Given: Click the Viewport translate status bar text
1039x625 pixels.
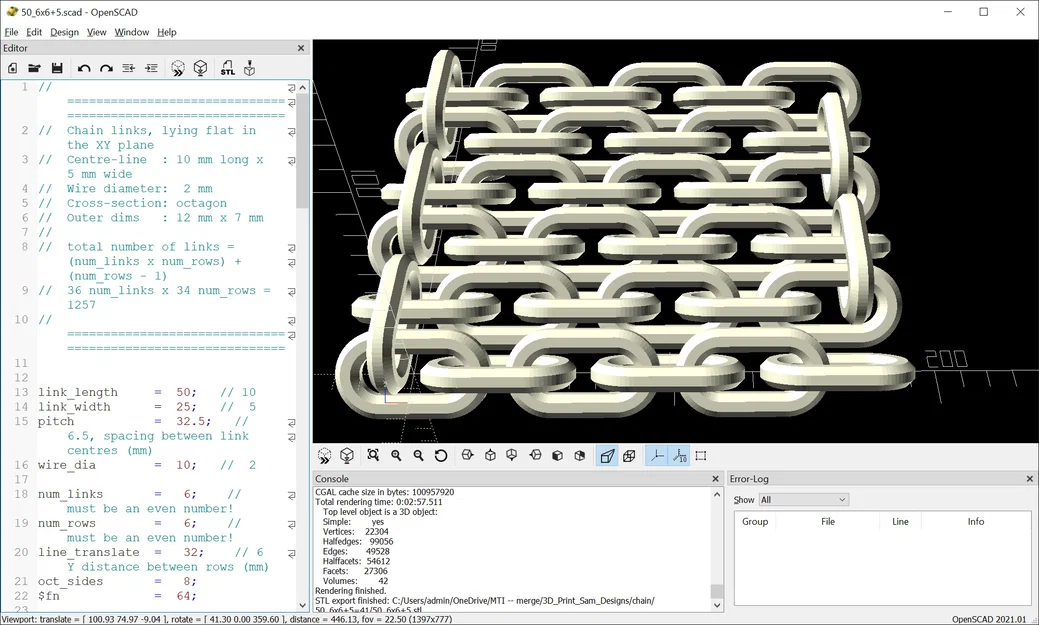Looking at the screenshot, I should coord(227,619).
